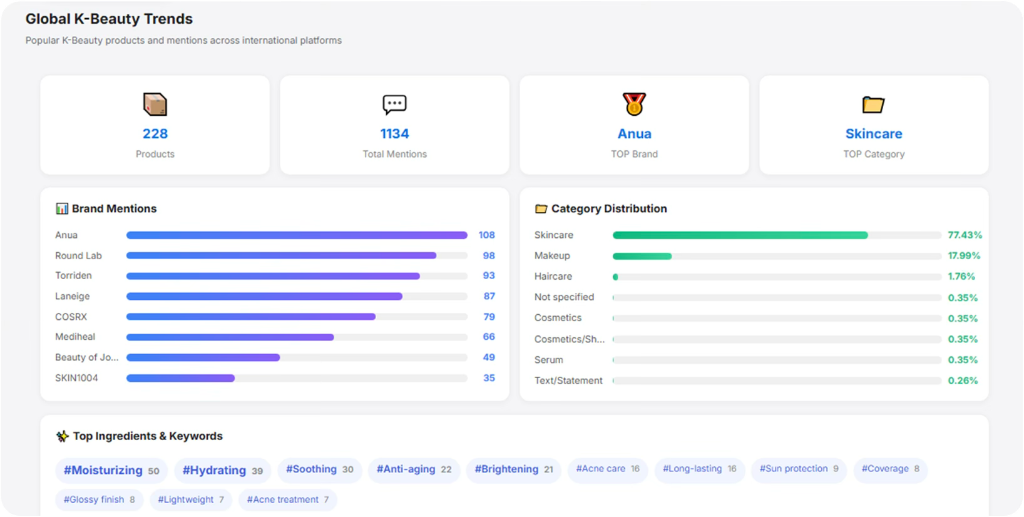
Task: Click the sparkle icon beside Top Ingredients
Action: 62,436
